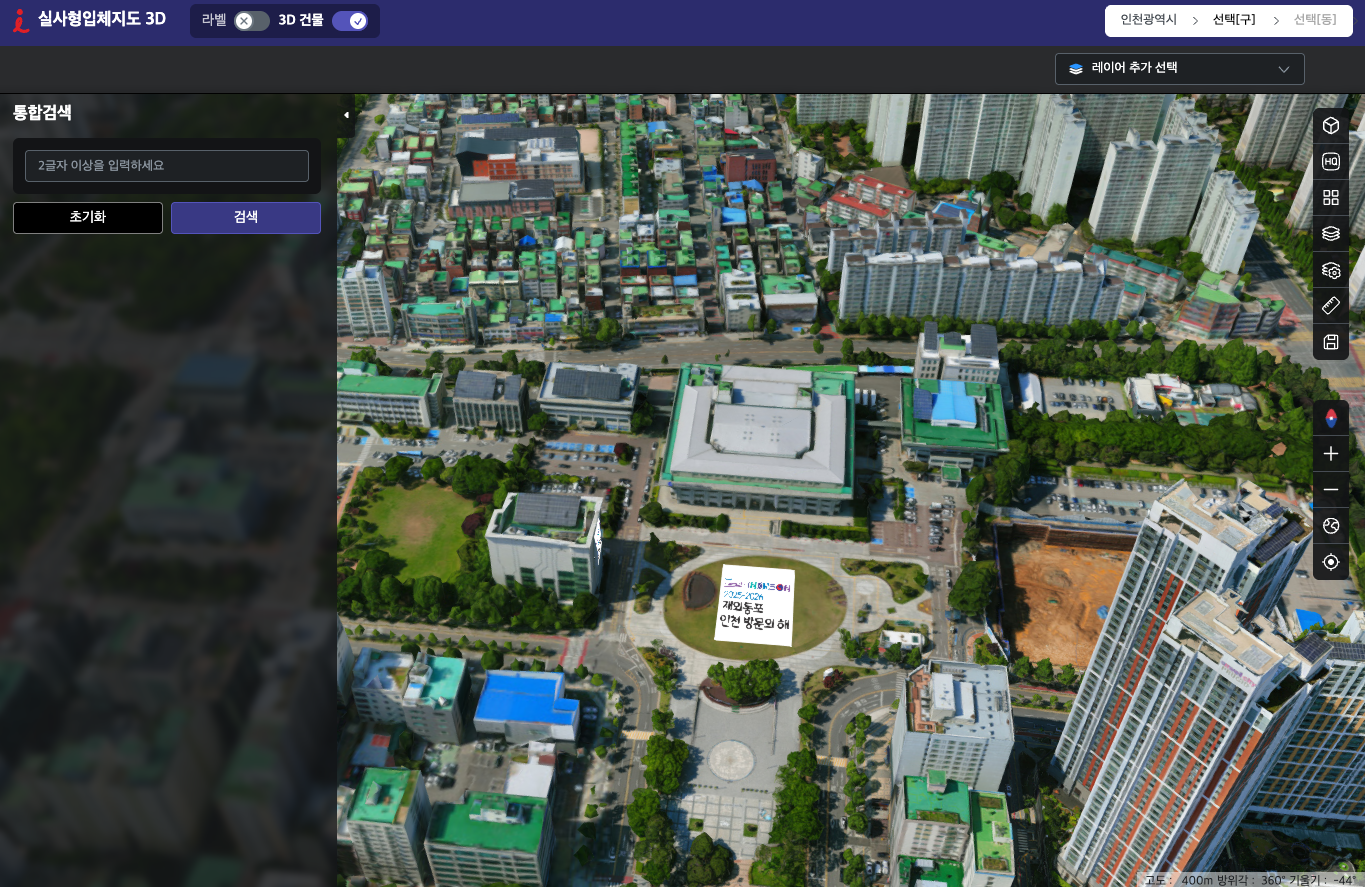
Task: Click the 3D cube view icon
Action: pos(1330,126)
